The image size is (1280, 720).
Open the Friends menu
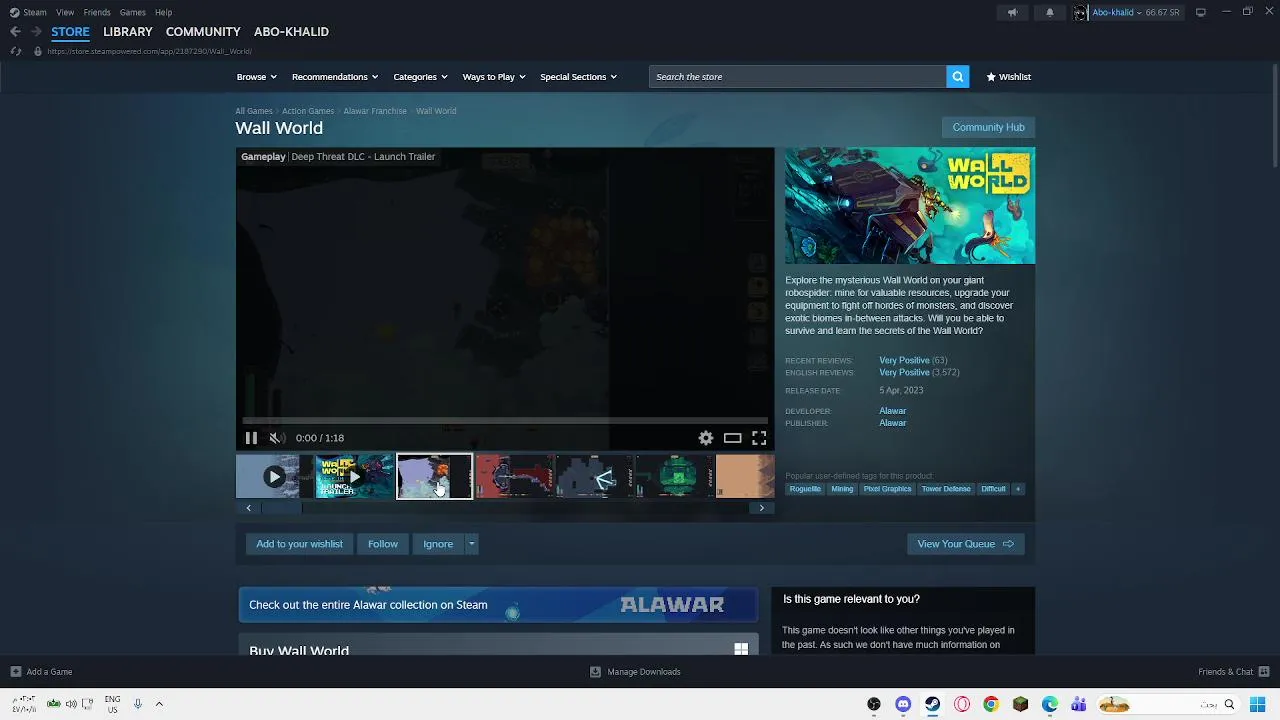97,12
